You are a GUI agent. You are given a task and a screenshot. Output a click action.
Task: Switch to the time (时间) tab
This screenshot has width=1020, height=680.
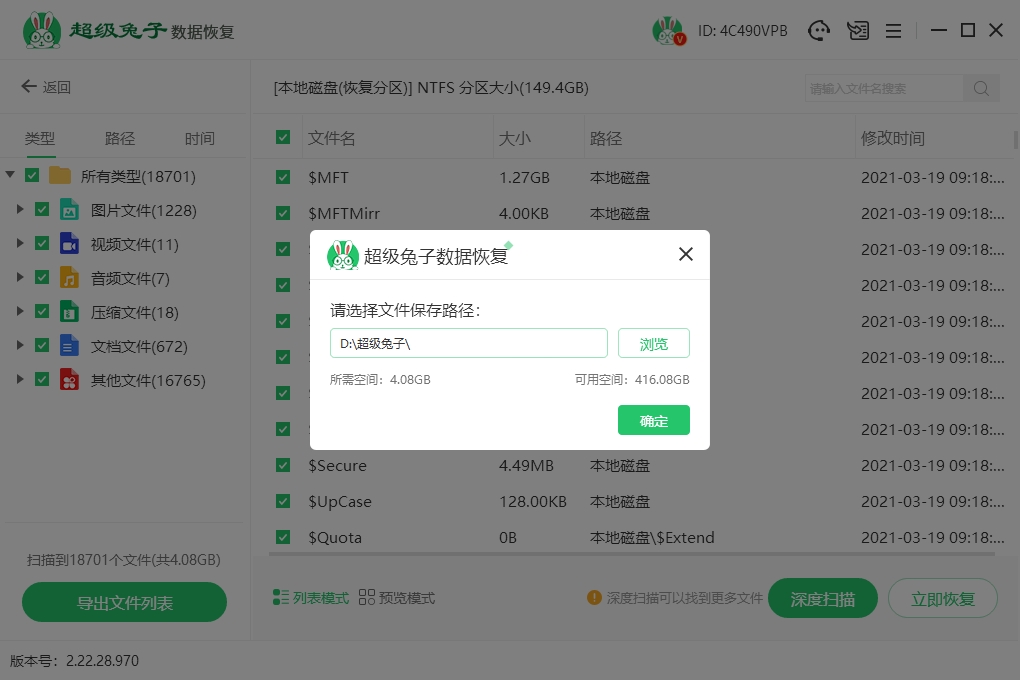click(199, 139)
